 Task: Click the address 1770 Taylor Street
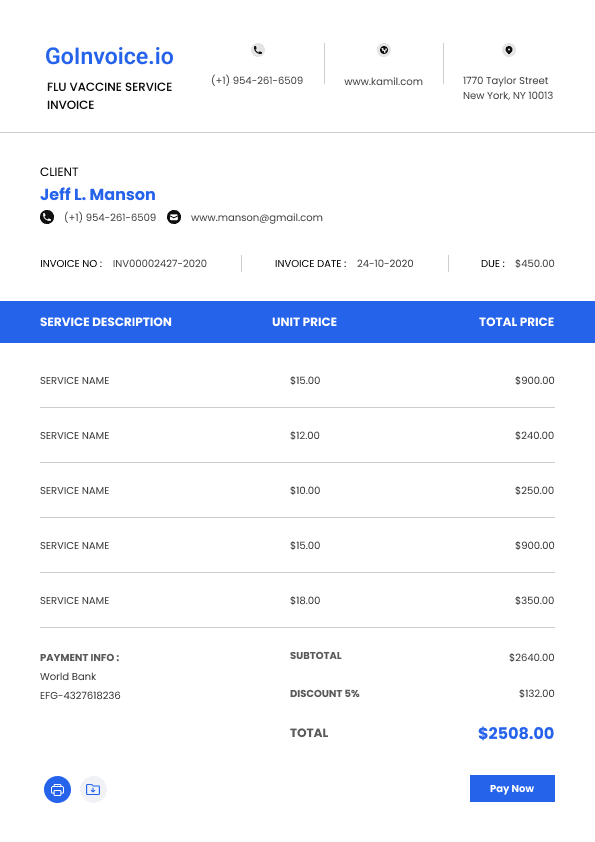505,81
